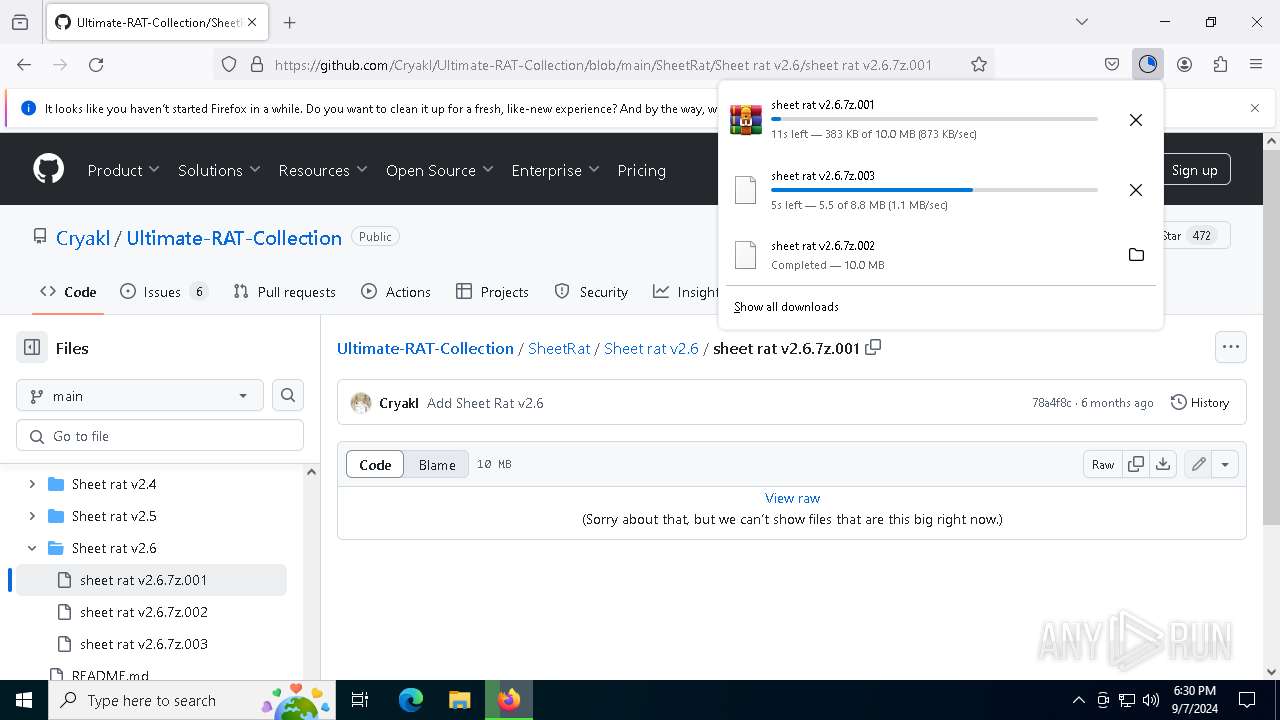The image size is (1280, 720).
Task: Switch to the Code view toggle
Action: (x=375, y=464)
